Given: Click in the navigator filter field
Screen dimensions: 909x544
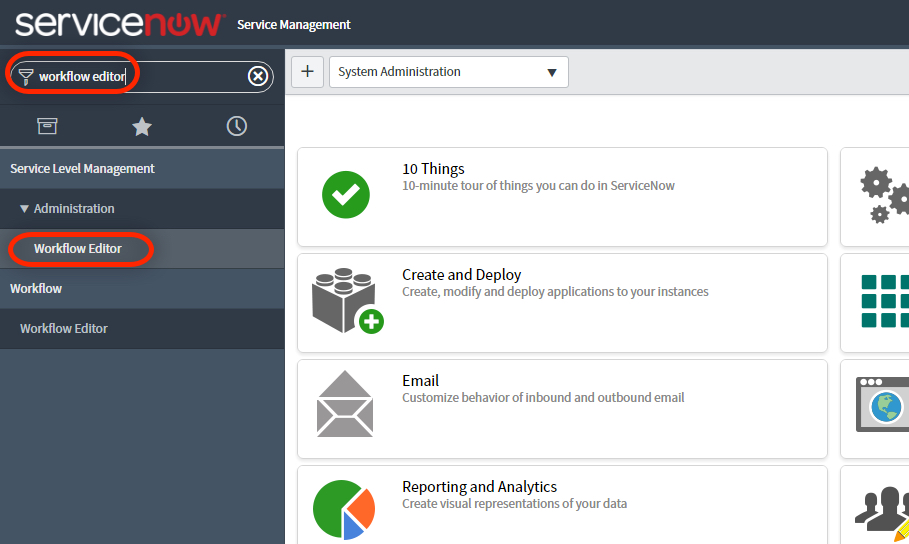Looking at the screenshot, I should 140,76.
